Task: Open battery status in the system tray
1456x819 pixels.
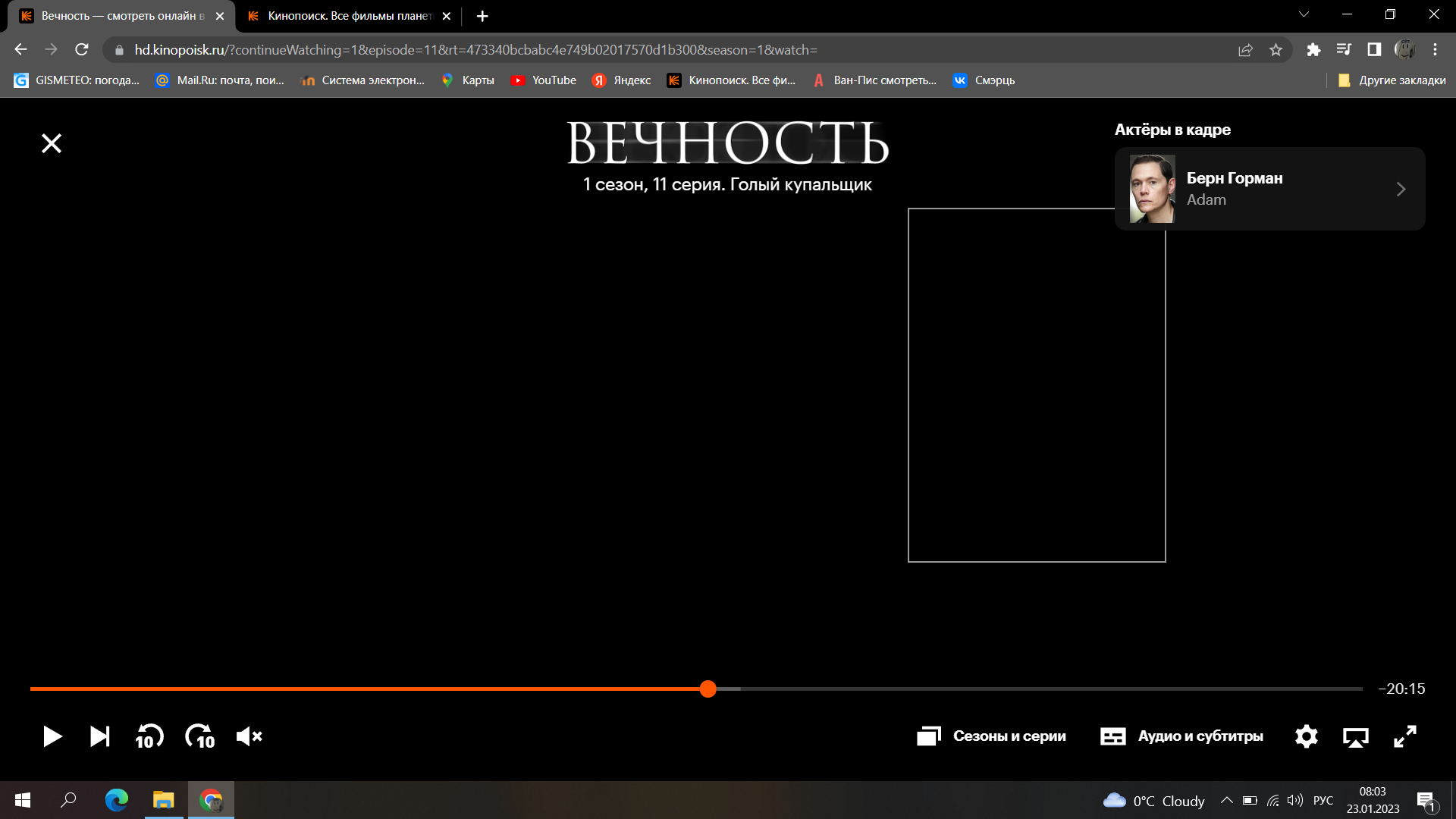Action: 1250,801
